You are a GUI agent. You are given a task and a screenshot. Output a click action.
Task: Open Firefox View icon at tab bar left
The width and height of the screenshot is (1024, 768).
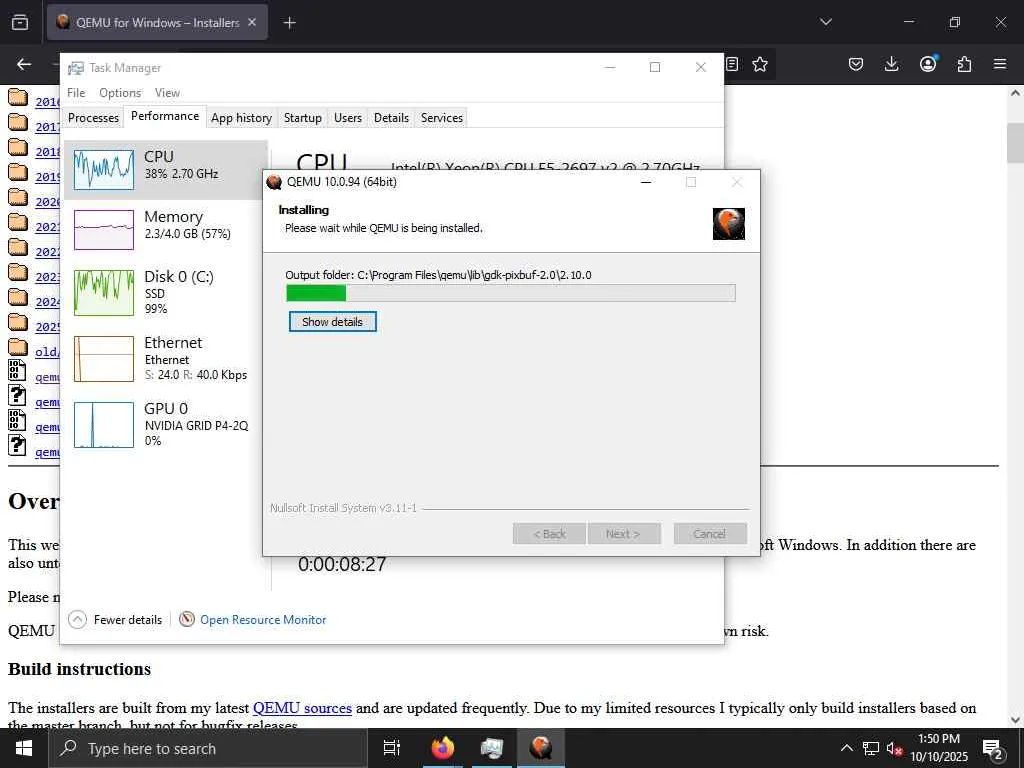[x=20, y=22]
